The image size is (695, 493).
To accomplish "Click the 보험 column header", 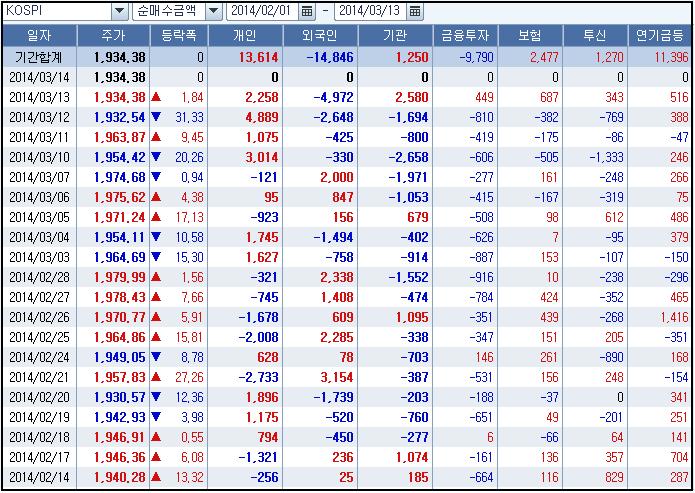I will coord(530,35).
